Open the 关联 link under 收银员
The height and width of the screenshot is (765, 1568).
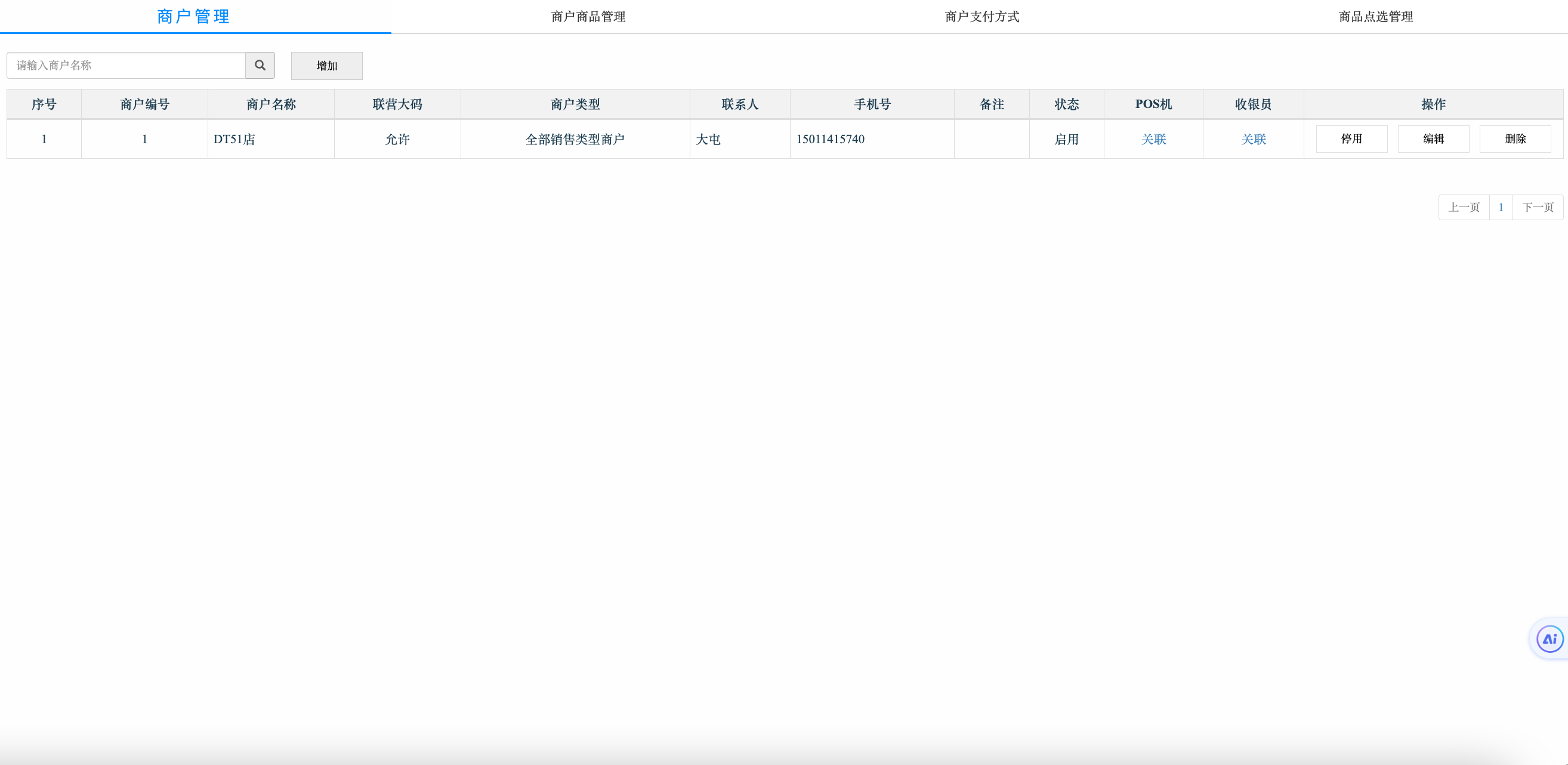click(x=1254, y=140)
